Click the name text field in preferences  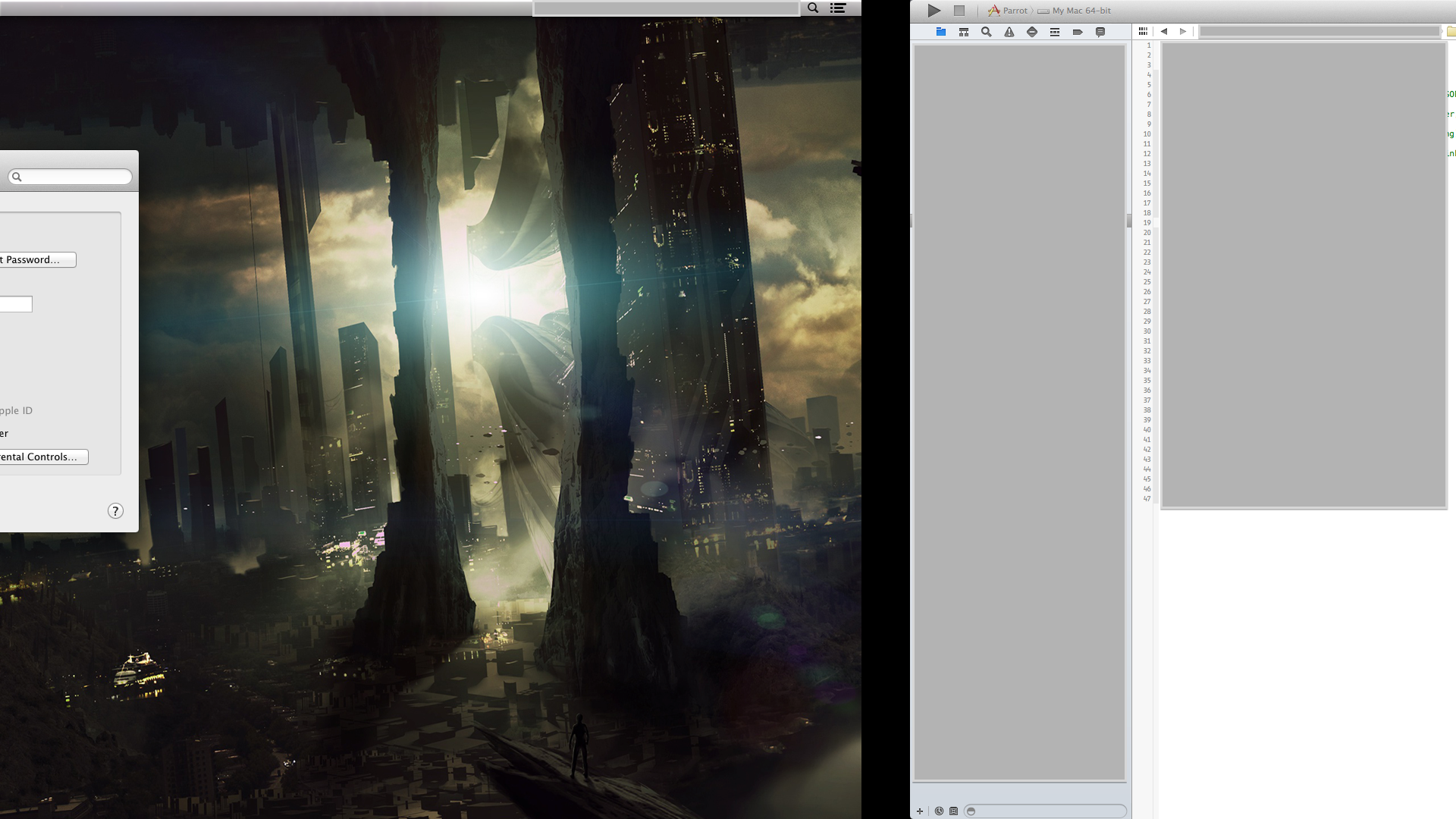(x=16, y=304)
